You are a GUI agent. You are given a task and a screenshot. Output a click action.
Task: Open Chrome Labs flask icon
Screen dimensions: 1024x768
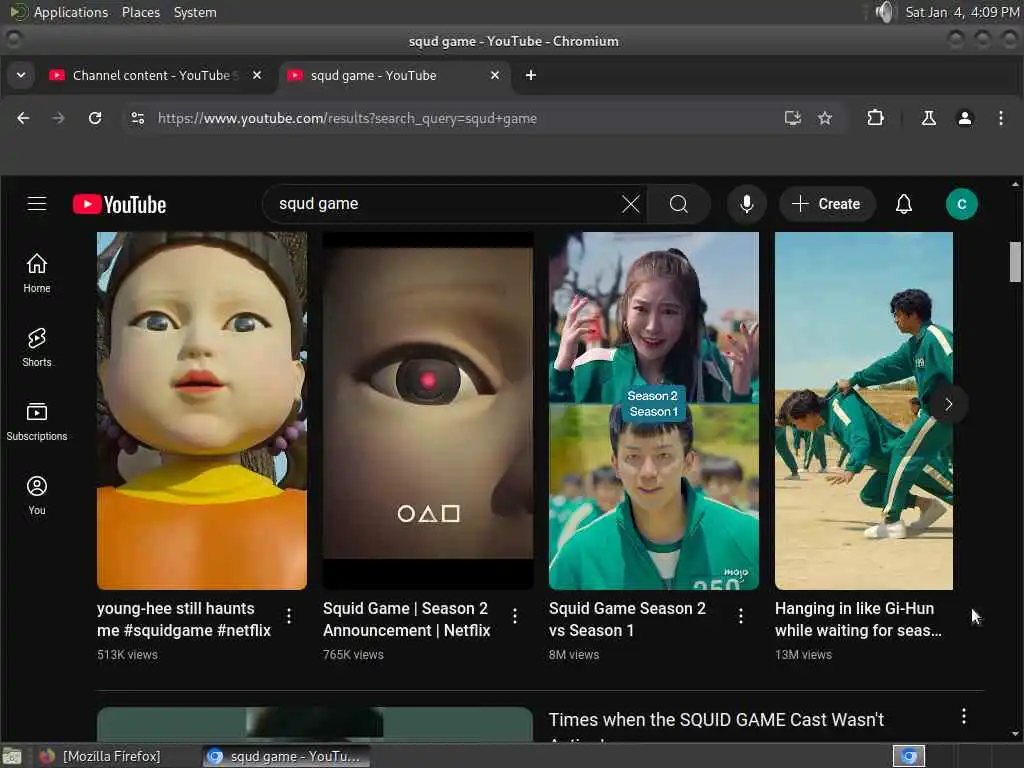click(x=928, y=118)
